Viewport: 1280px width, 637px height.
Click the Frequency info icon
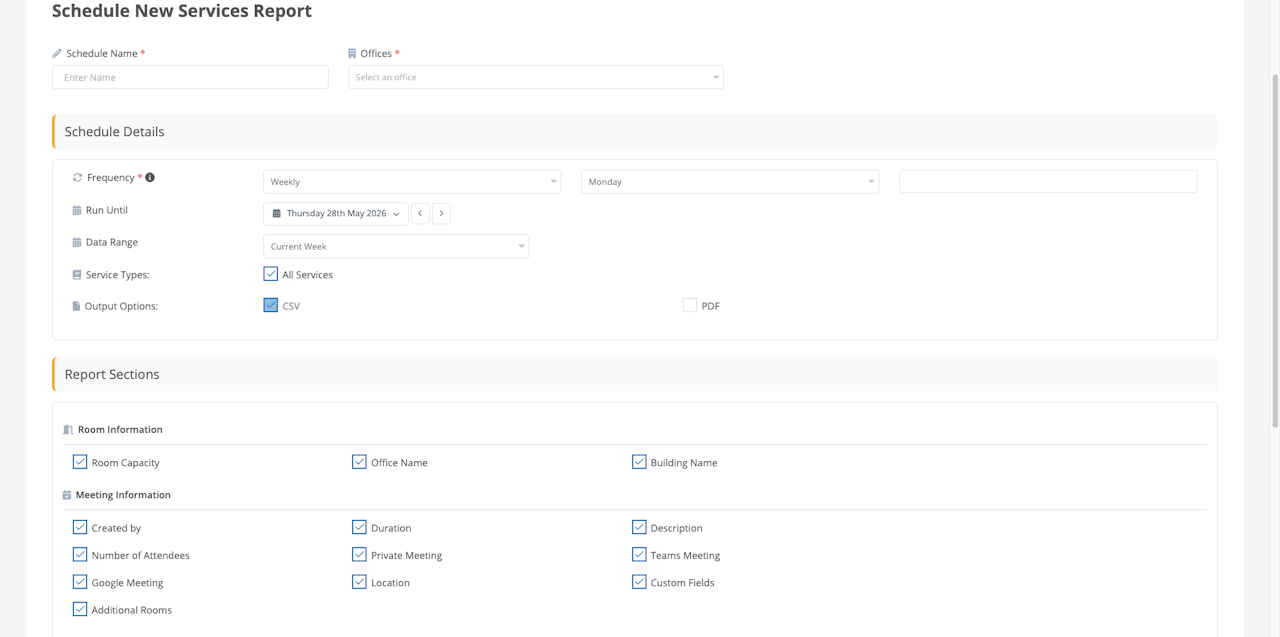(150, 178)
